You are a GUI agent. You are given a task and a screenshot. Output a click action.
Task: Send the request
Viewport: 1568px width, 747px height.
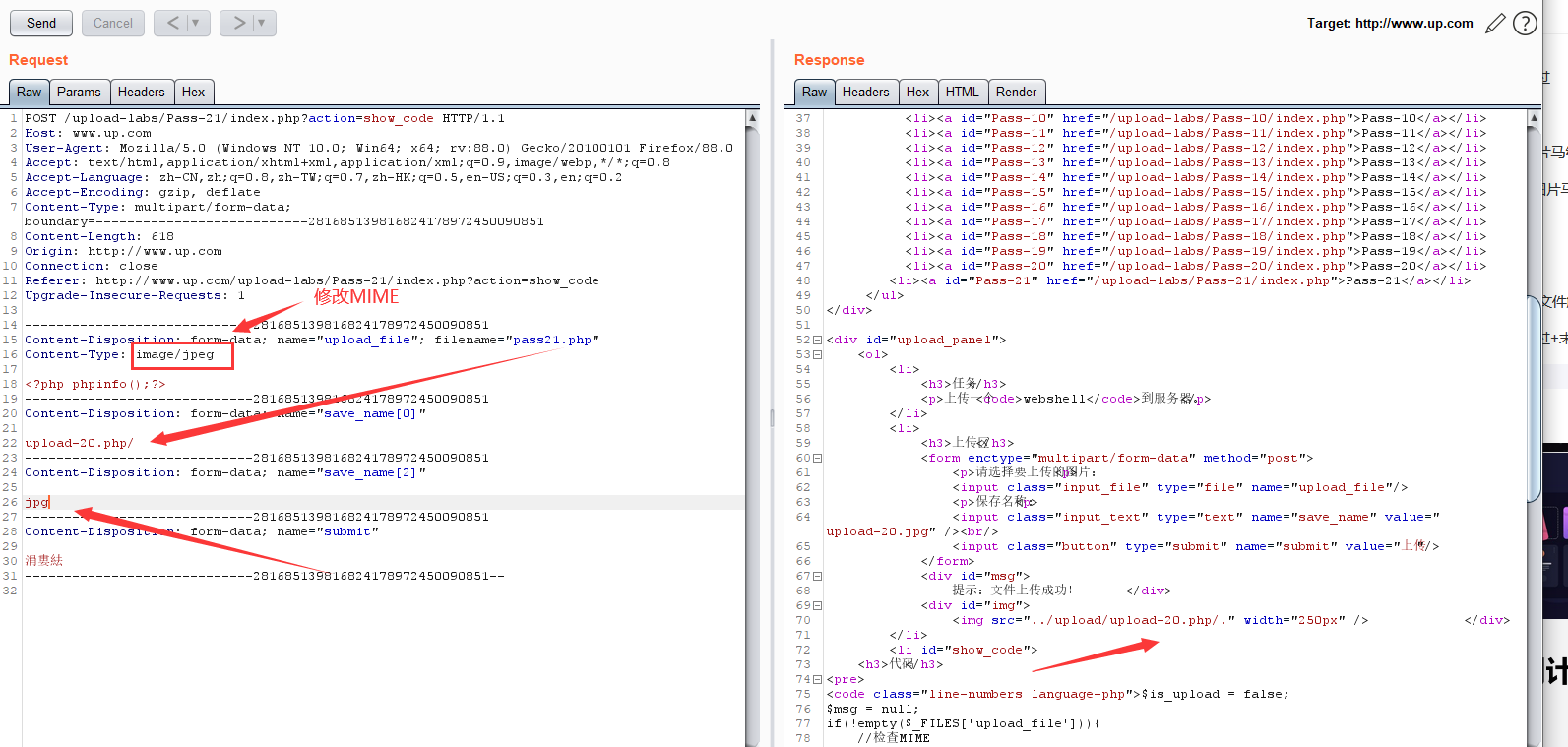(x=41, y=23)
